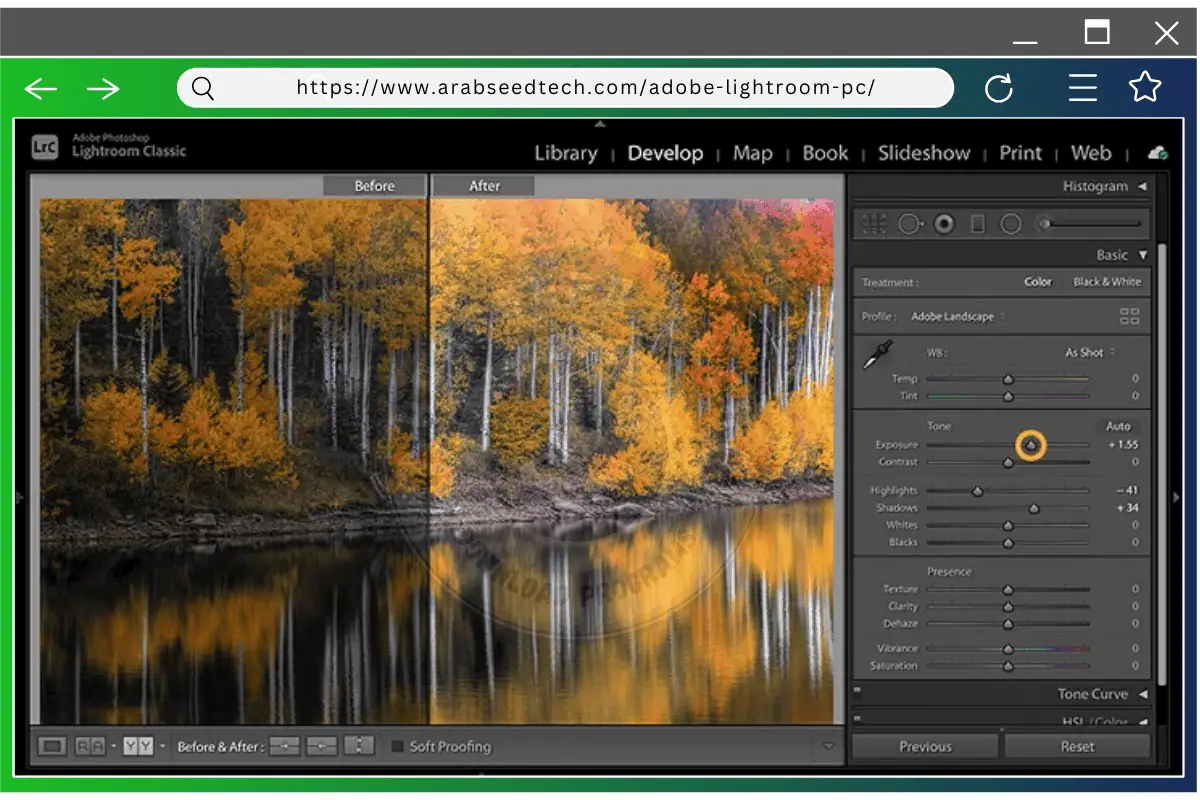The height and width of the screenshot is (800, 1200).
Task: Activate the Red Eye Correction tool
Action: 943,223
